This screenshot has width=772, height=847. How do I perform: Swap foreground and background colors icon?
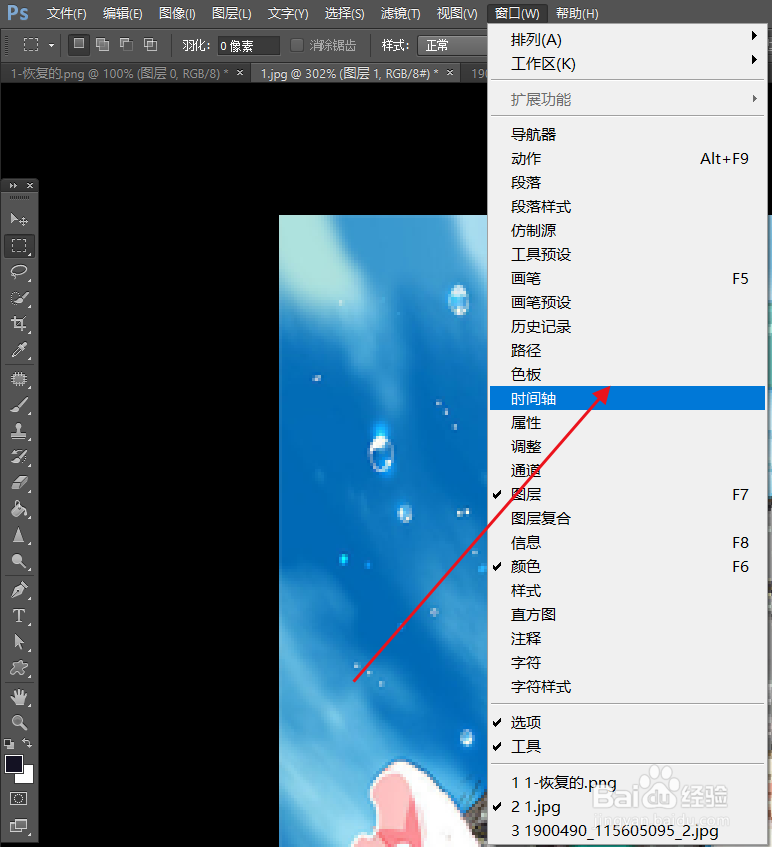(27, 743)
